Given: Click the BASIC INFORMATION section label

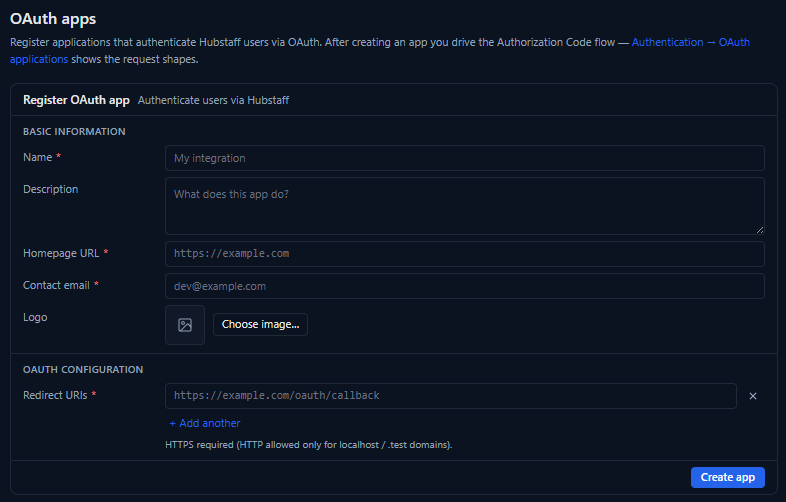Looking at the screenshot, I should (74, 132).
